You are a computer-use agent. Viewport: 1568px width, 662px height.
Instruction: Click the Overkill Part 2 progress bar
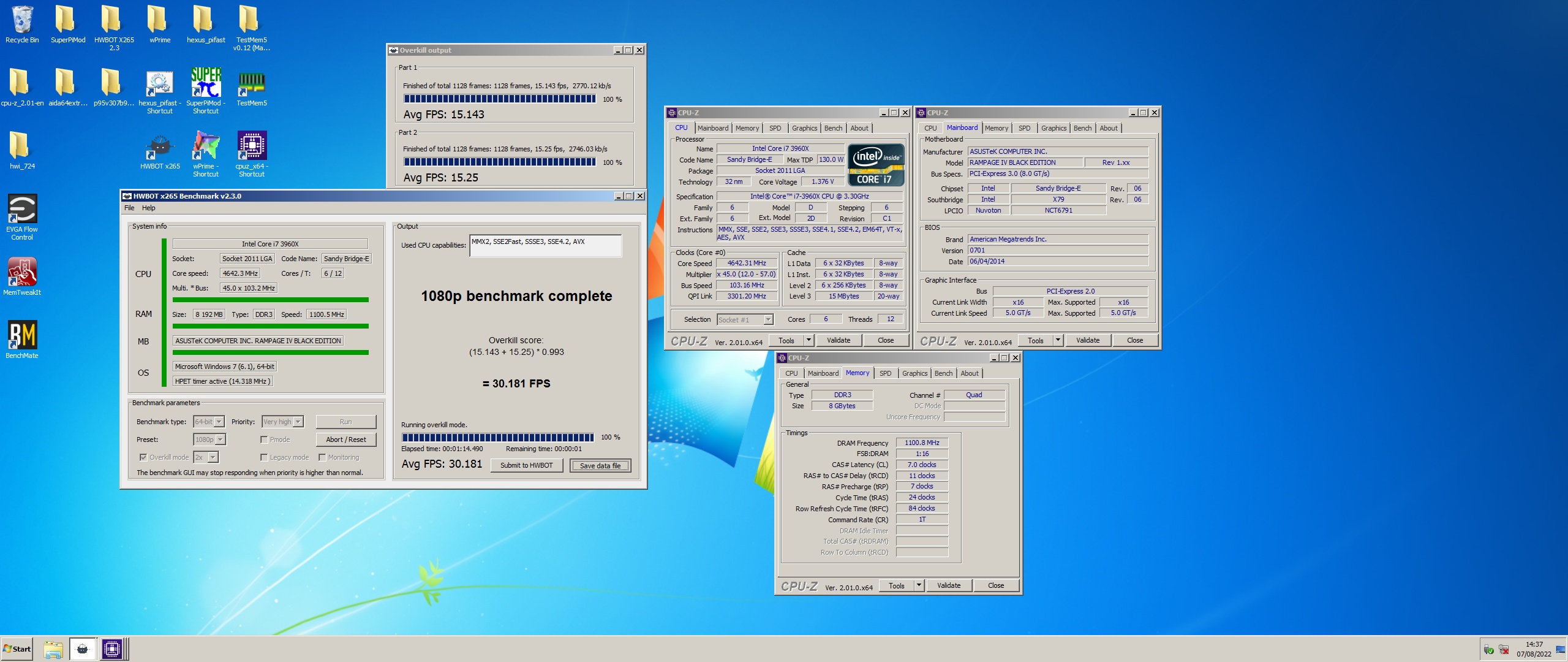pos(500,162)
